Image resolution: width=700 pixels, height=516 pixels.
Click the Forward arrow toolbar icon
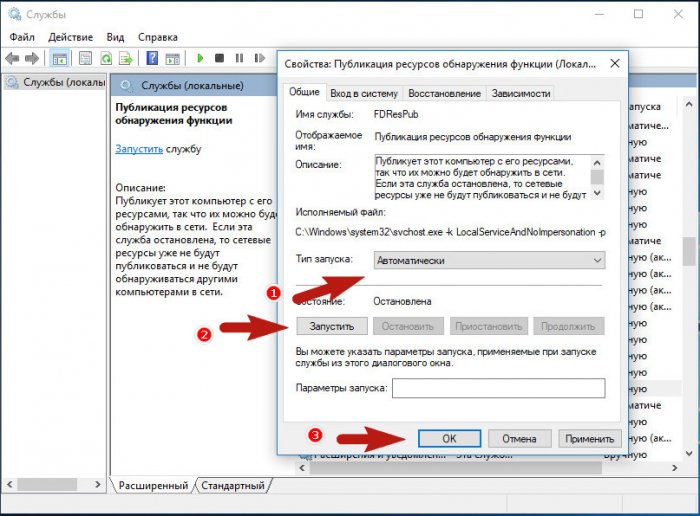[32, 58]
